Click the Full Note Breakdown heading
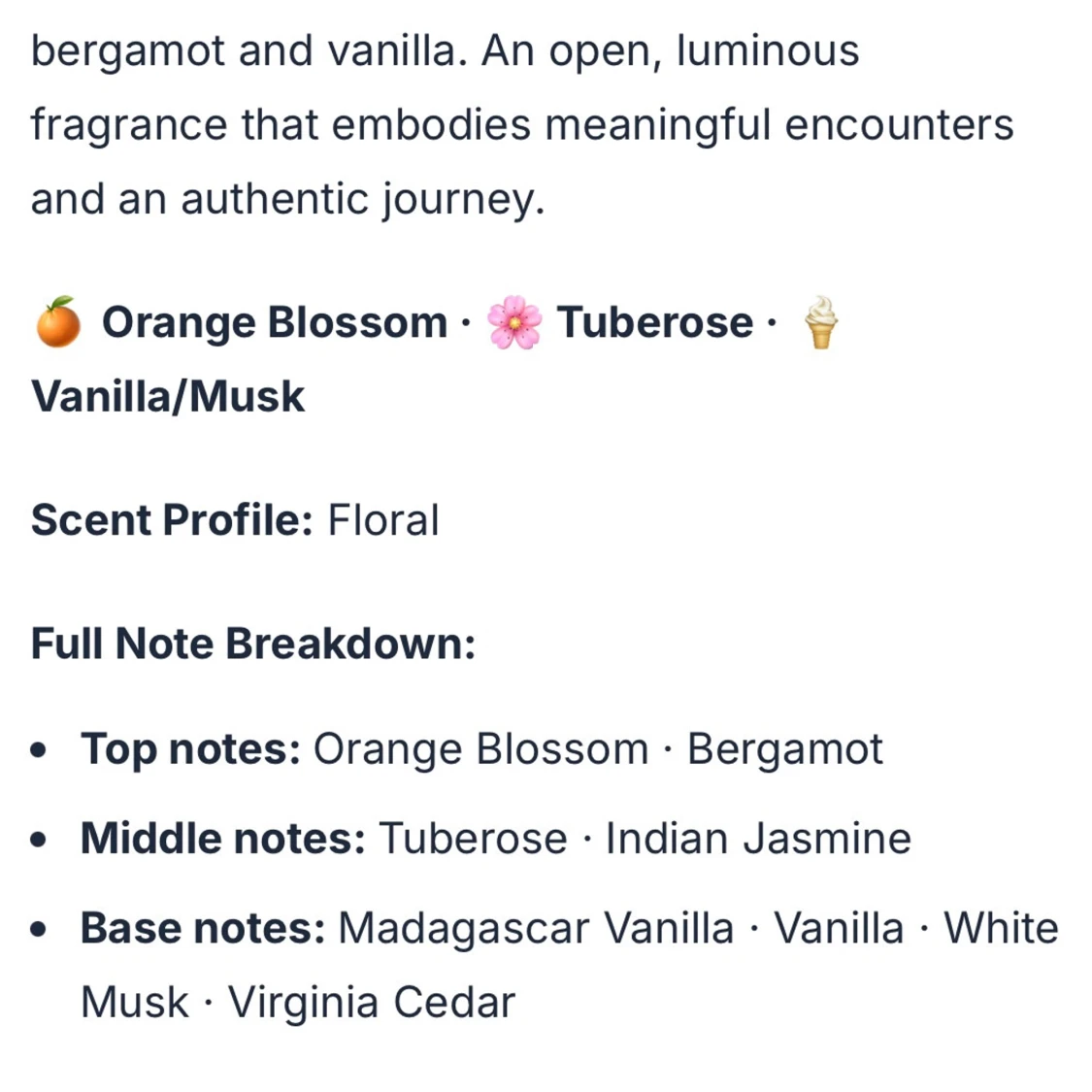The height and width of the screenshot is (1092, 1092). coord(253,644)
